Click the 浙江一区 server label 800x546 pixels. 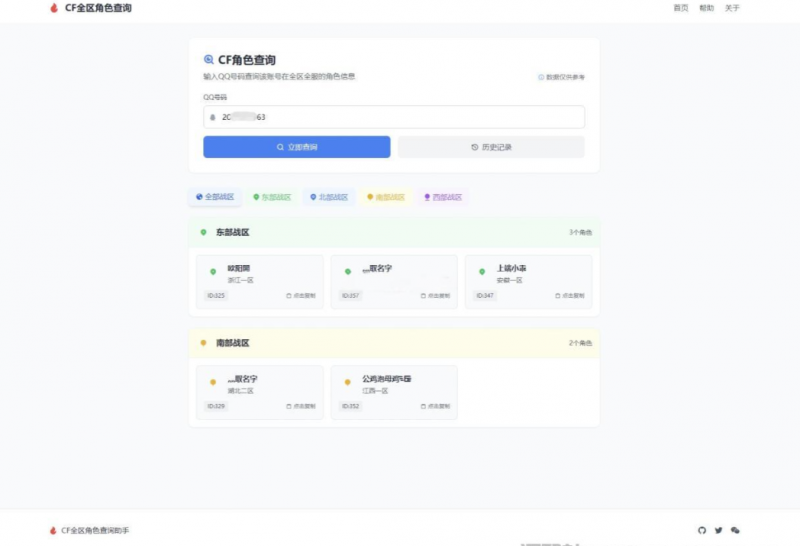[x=240, y=280]
